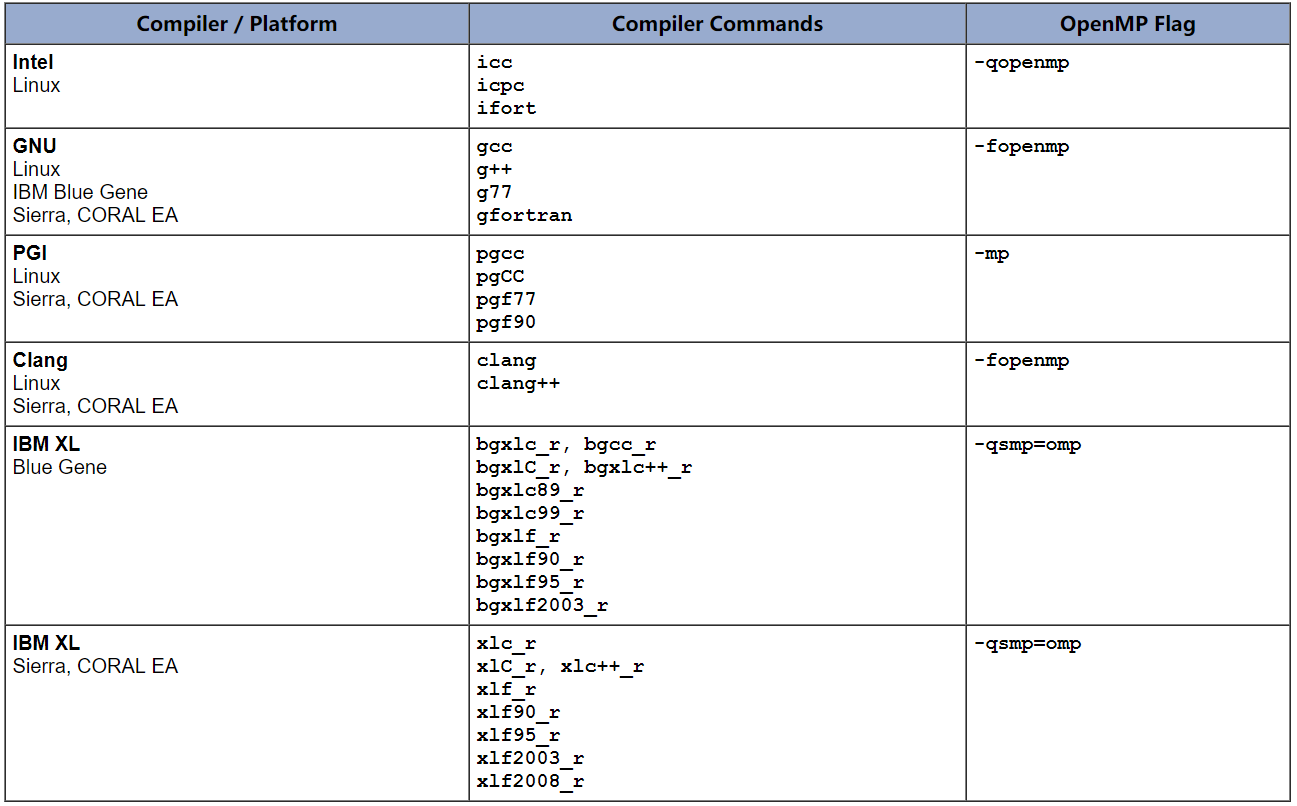Click the "-mp" flag text
The image size is (1297, 806).
pos(991,254)
